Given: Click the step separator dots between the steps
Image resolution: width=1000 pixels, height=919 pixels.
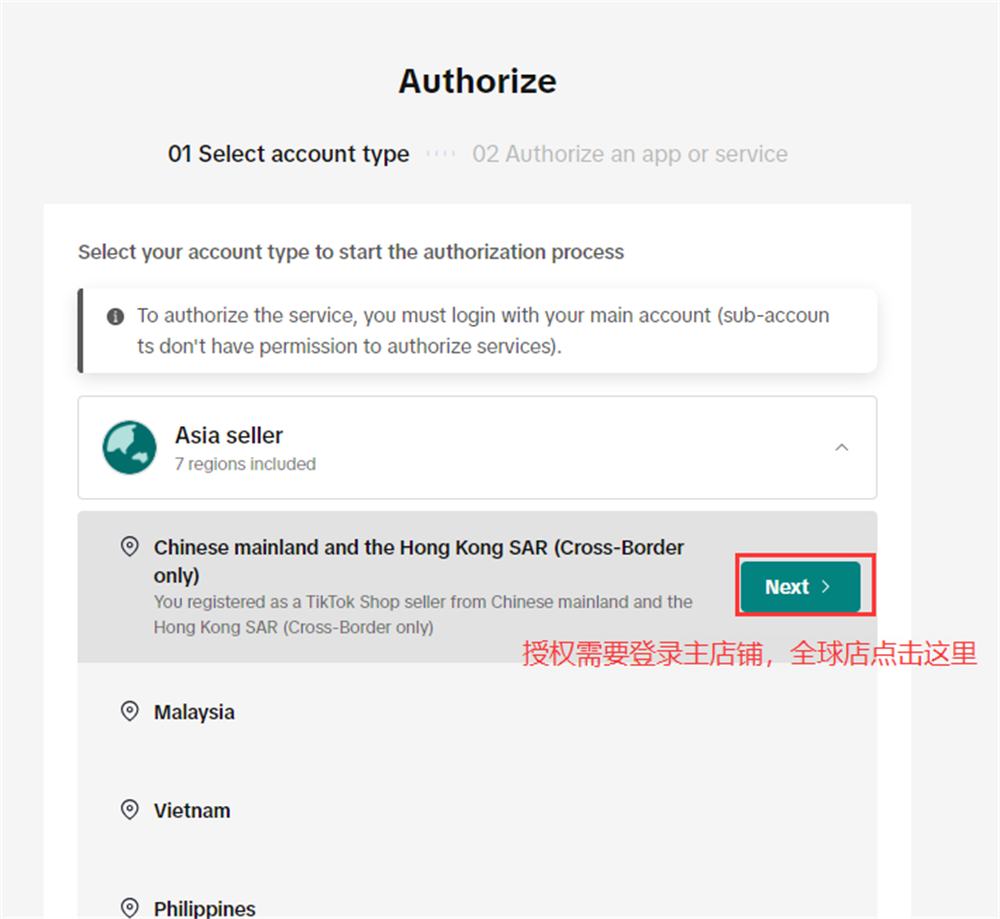Looking at the screenshot, I should tap(441, 154).
